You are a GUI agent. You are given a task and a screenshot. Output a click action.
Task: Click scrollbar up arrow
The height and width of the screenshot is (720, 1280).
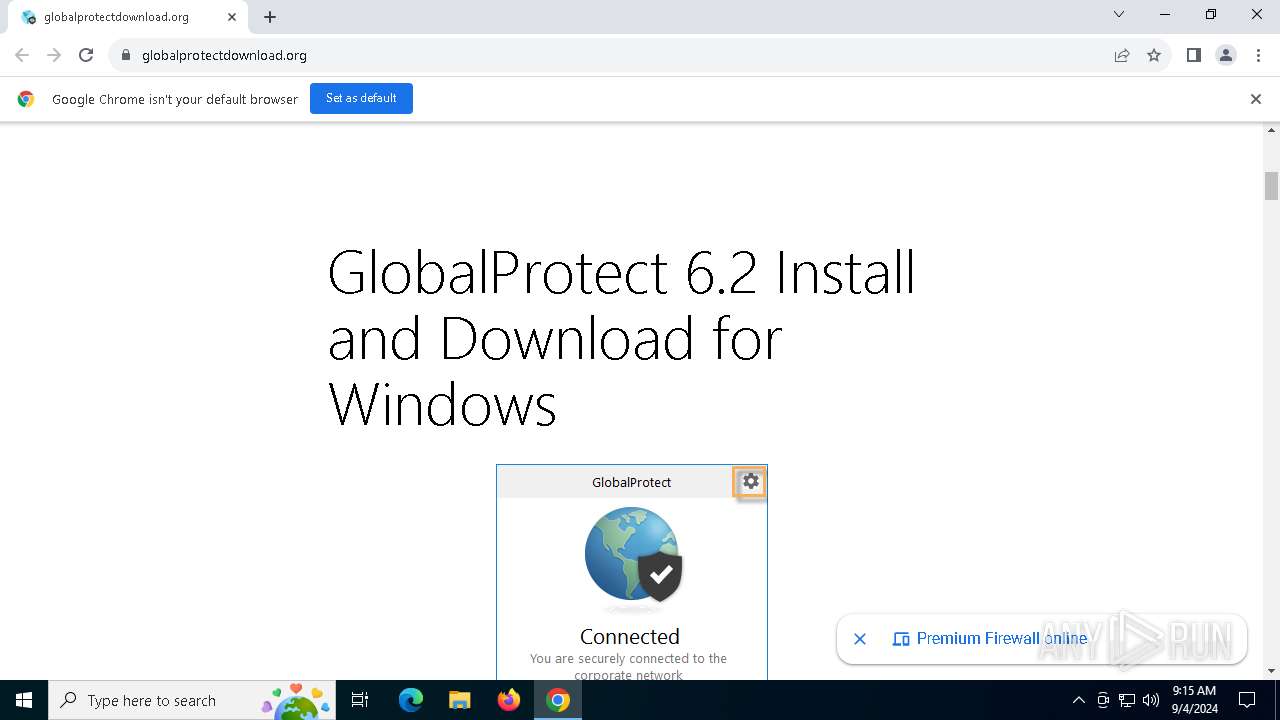coord(1271,130)
